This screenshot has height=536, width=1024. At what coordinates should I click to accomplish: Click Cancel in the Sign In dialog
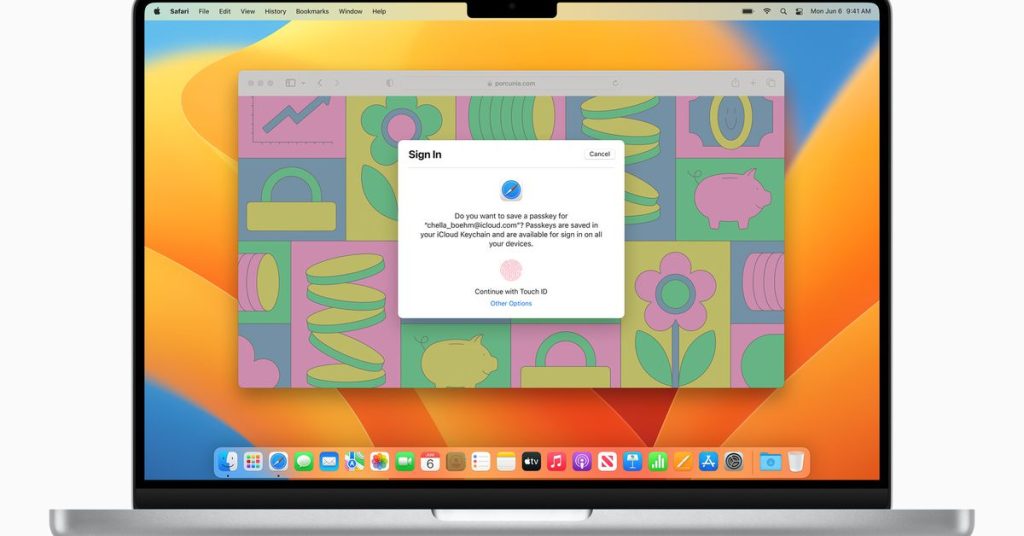(x=599, y=154)
